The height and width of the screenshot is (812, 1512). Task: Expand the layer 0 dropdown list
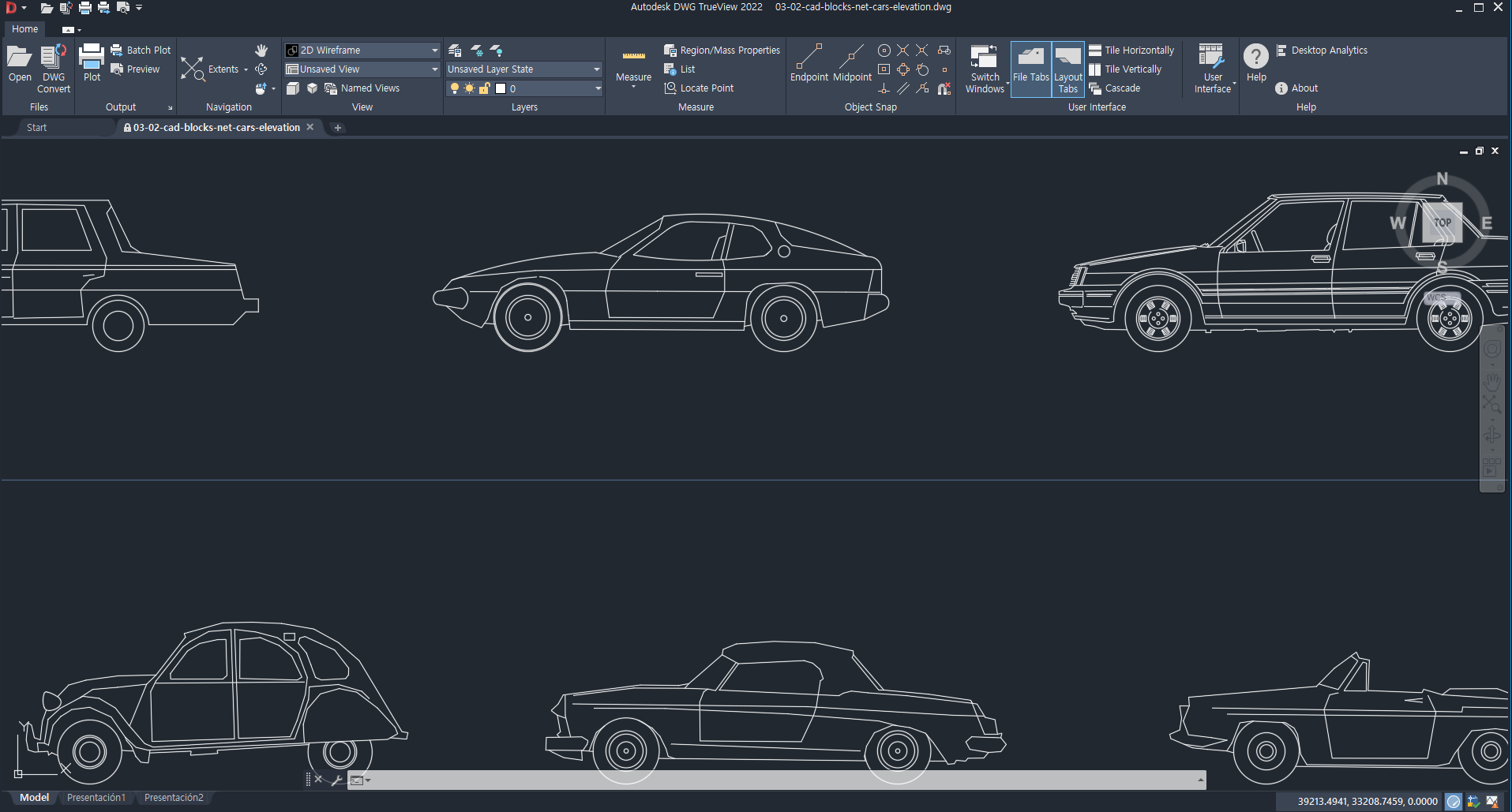(x=598, y=88)
